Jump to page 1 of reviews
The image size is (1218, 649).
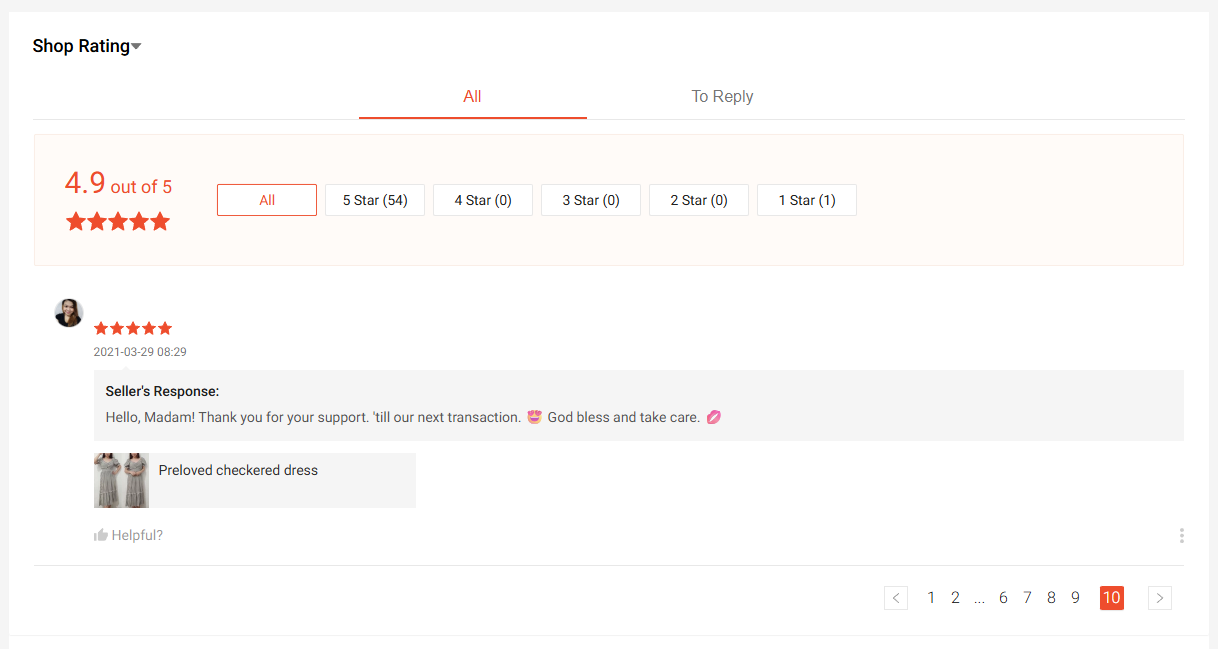pos(931,598)
